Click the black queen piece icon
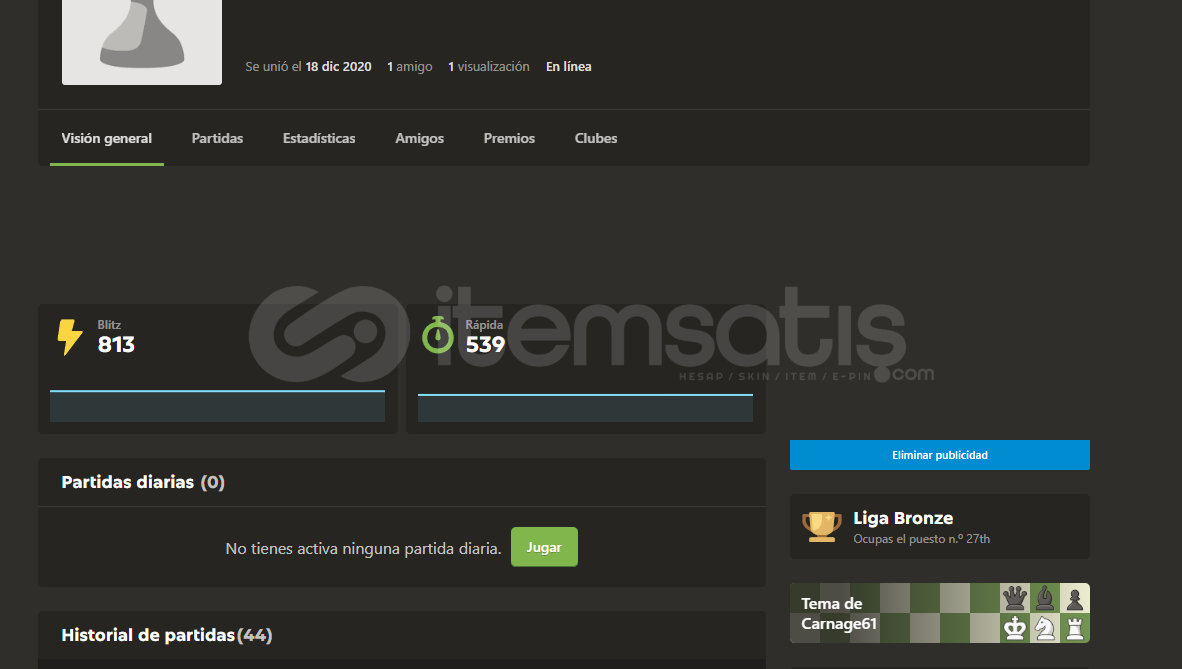This screenshot has width=1182, height=669. coord(1015,598)
